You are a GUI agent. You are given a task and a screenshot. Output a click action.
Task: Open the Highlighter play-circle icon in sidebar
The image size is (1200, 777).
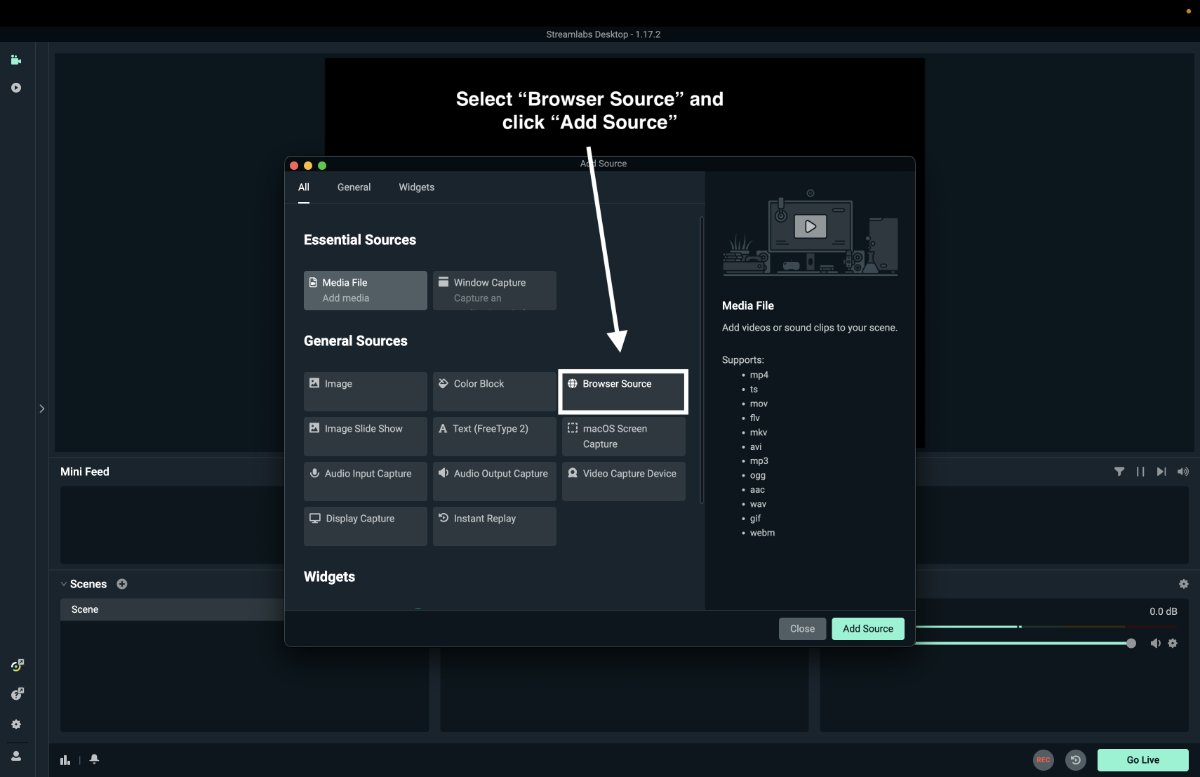pyautogui.click(x=16, y=88)
